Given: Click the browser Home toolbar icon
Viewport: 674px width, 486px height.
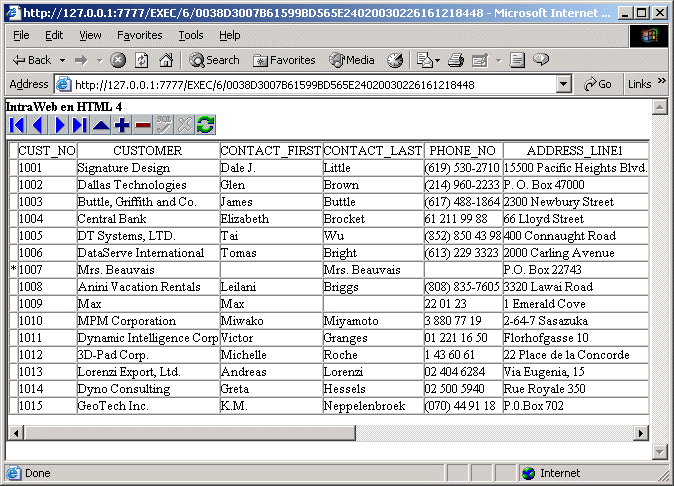Looking at the screenshot, I should point(166,60).
